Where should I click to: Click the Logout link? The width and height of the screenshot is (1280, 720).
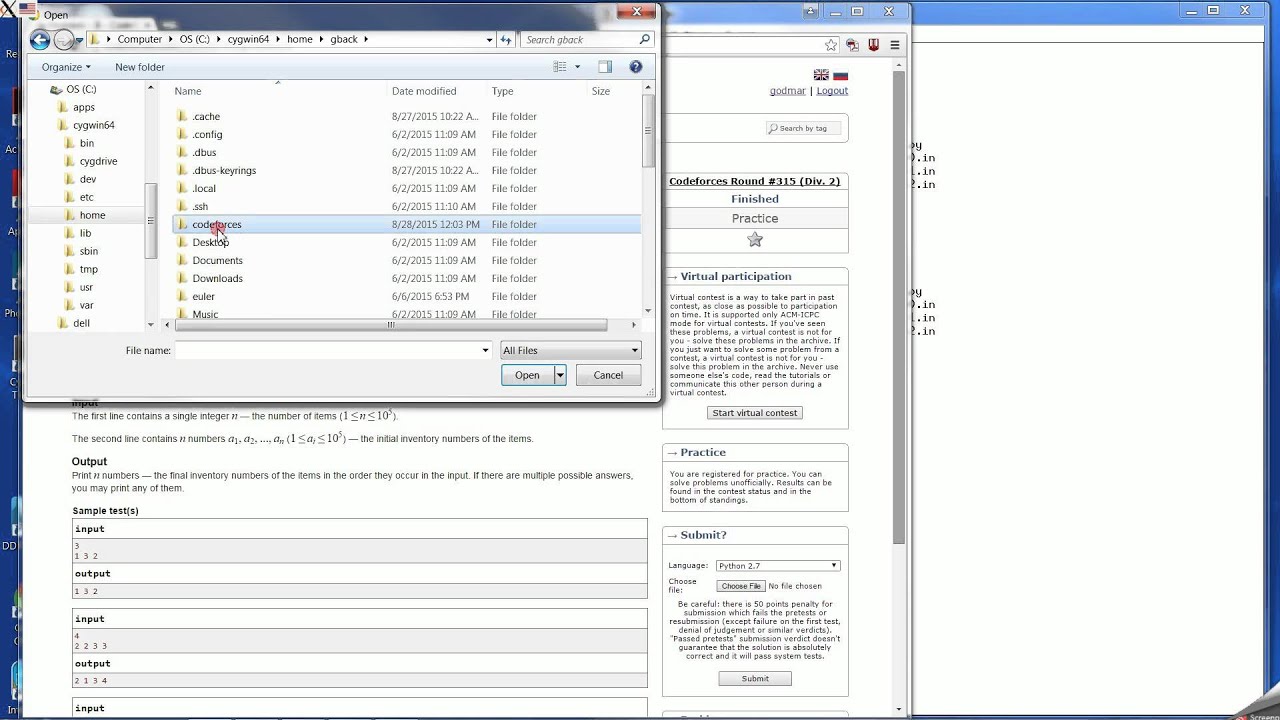tap(832, 90)
